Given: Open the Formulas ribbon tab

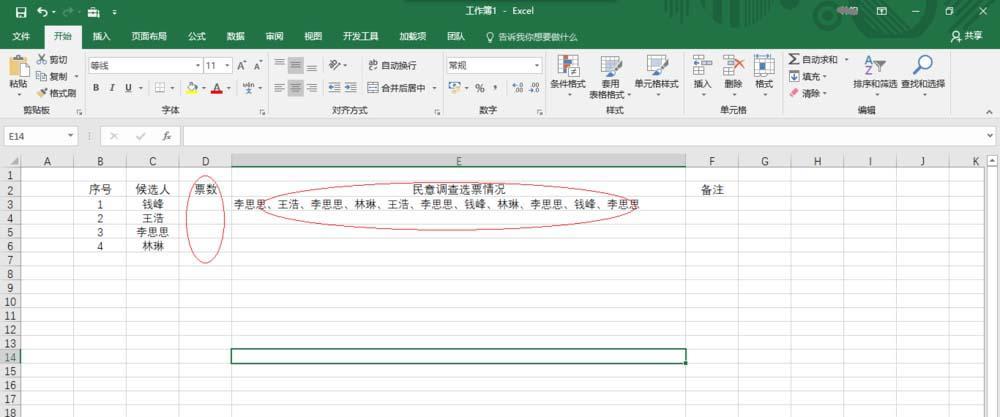Looking at the screenshot, I should tap(196, 36).
